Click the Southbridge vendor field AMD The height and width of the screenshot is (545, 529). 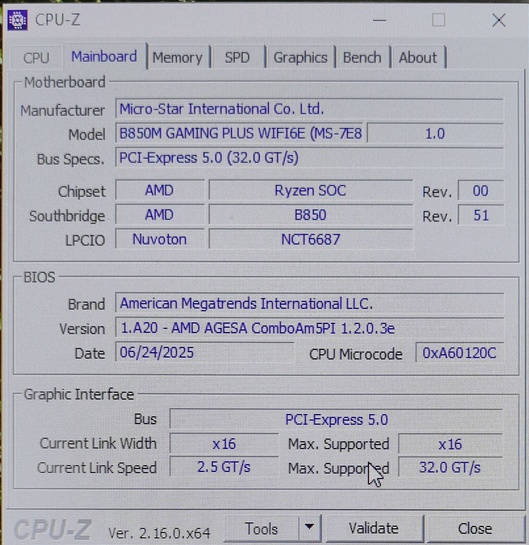[x=160, y=214]
